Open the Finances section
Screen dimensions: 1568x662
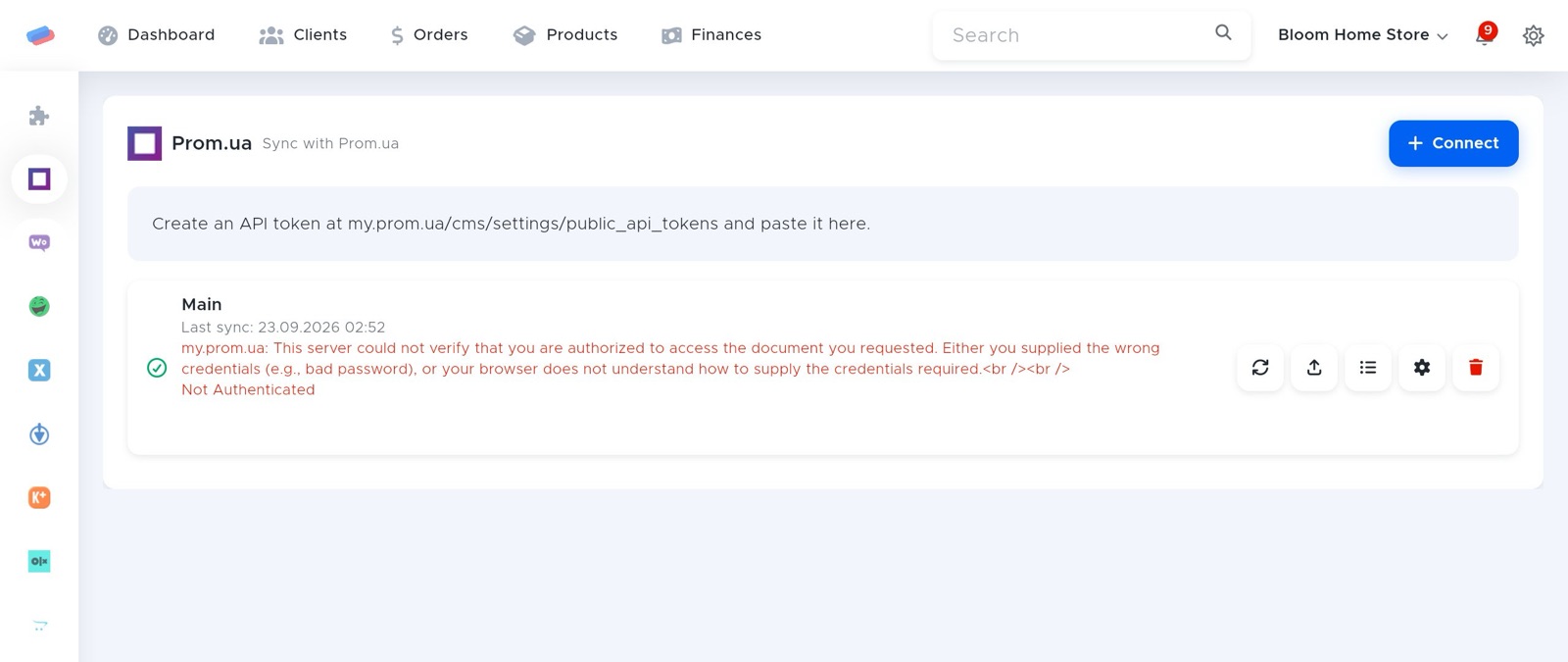[x=711, y=35]
